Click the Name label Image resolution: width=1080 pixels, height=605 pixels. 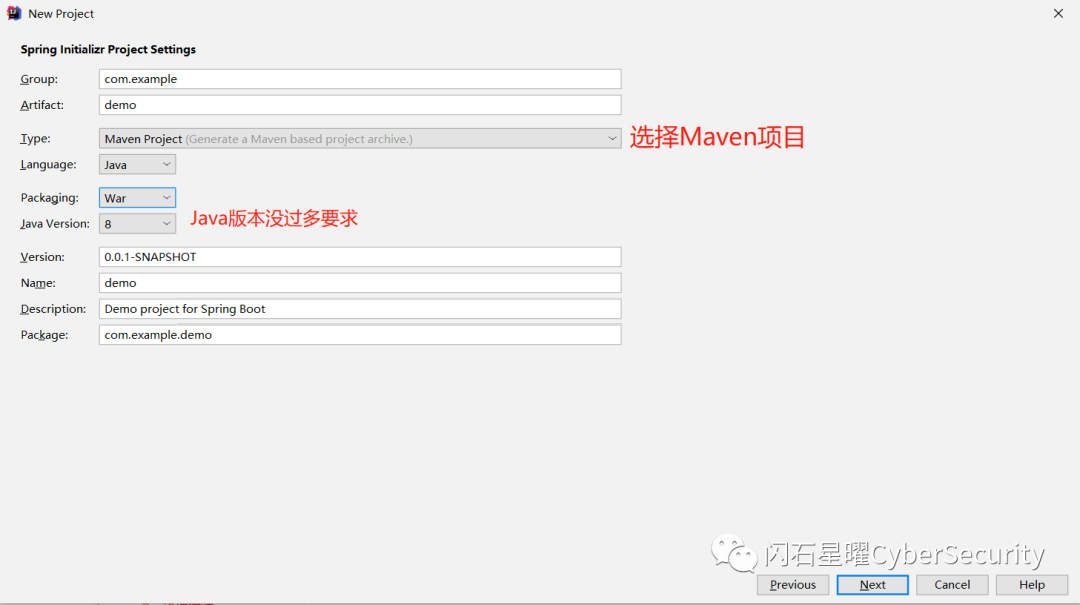[x=38, y=283]
